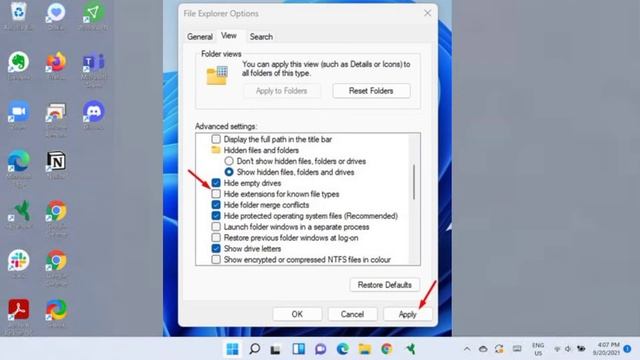Switch to the General tab
Image resolution: width=640 pixels, height=360 pixels.
point(200,37)
